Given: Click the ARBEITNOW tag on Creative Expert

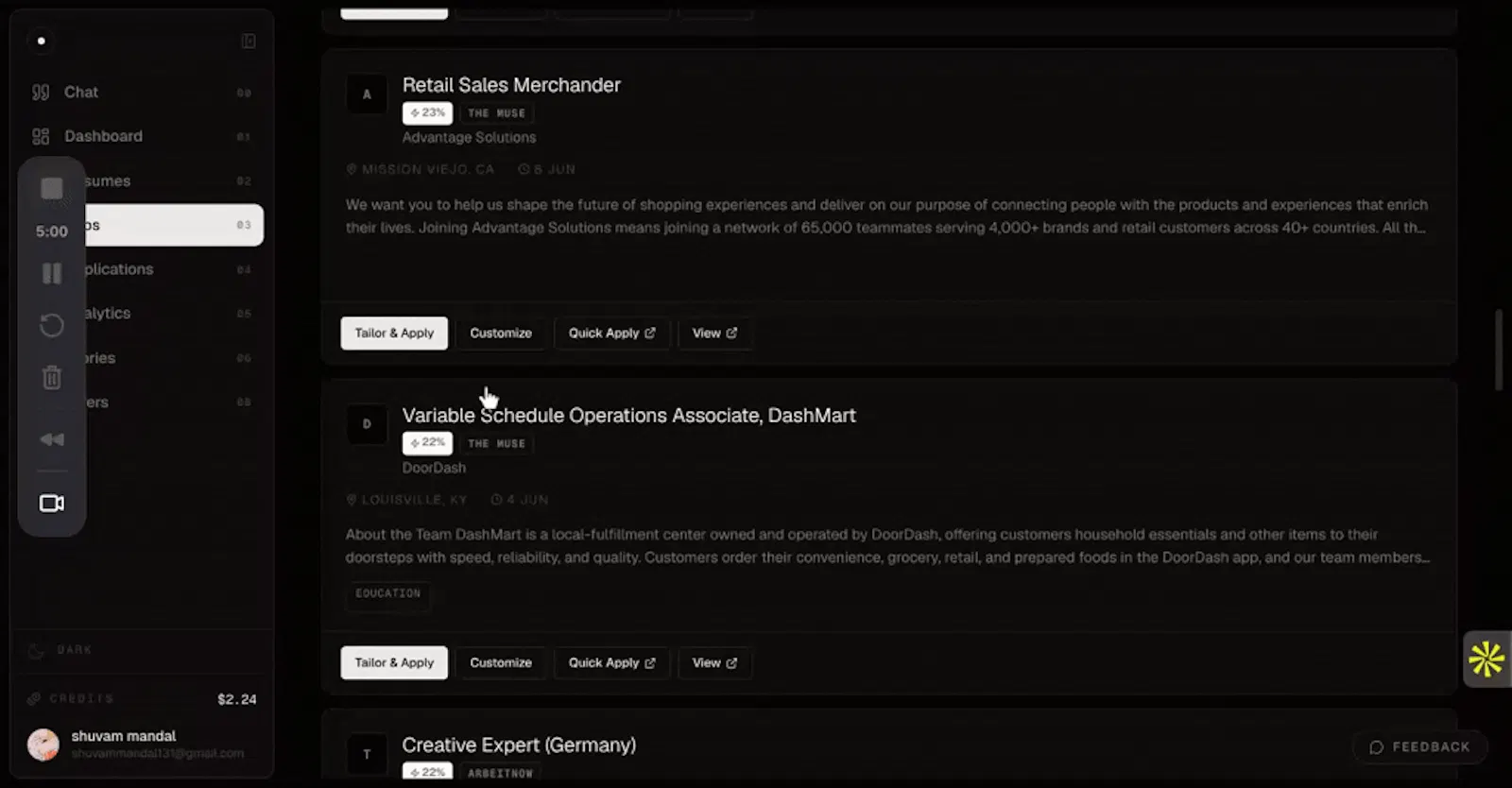Looking at the screenshot, I should (x=500, y=773).
